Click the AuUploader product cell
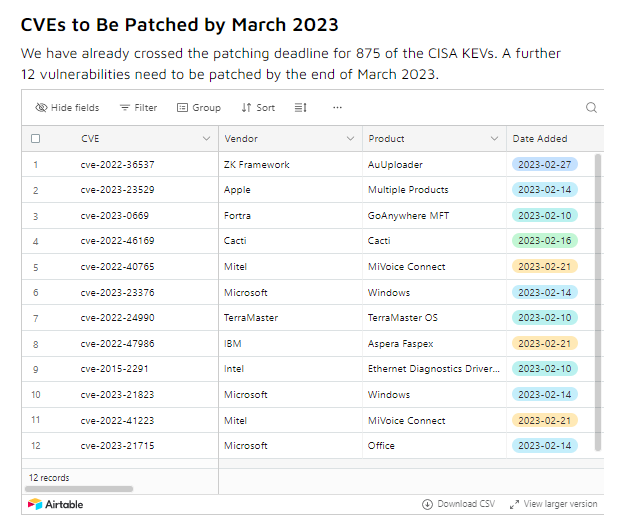Viewport: 635px width, 531px height. point(434,164)
